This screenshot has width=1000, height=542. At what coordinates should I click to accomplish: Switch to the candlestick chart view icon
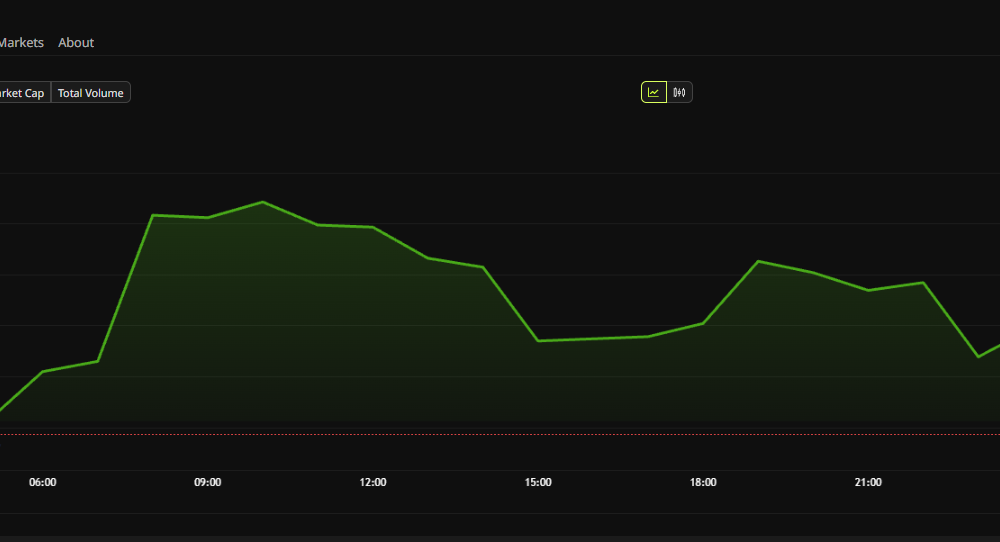click(679, 92)
